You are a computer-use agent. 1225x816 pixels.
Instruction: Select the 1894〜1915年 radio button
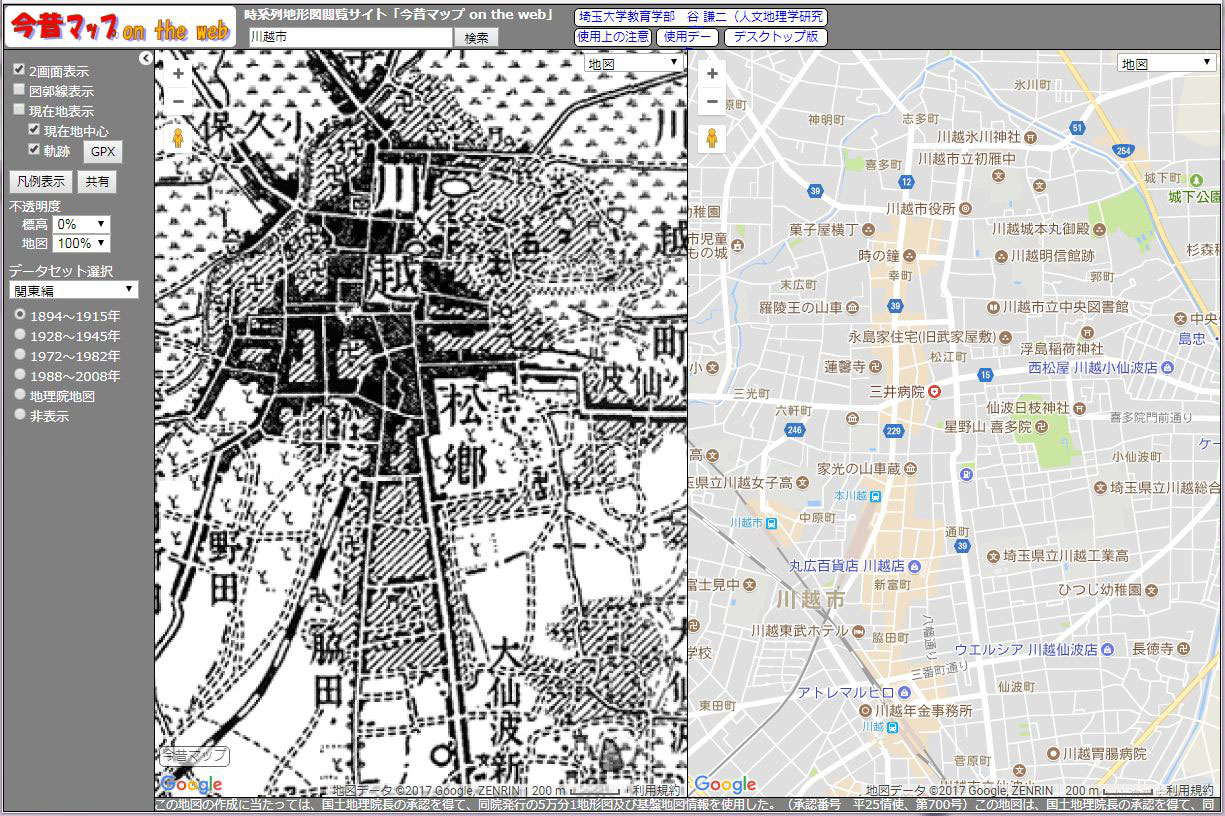coord(19,315)
